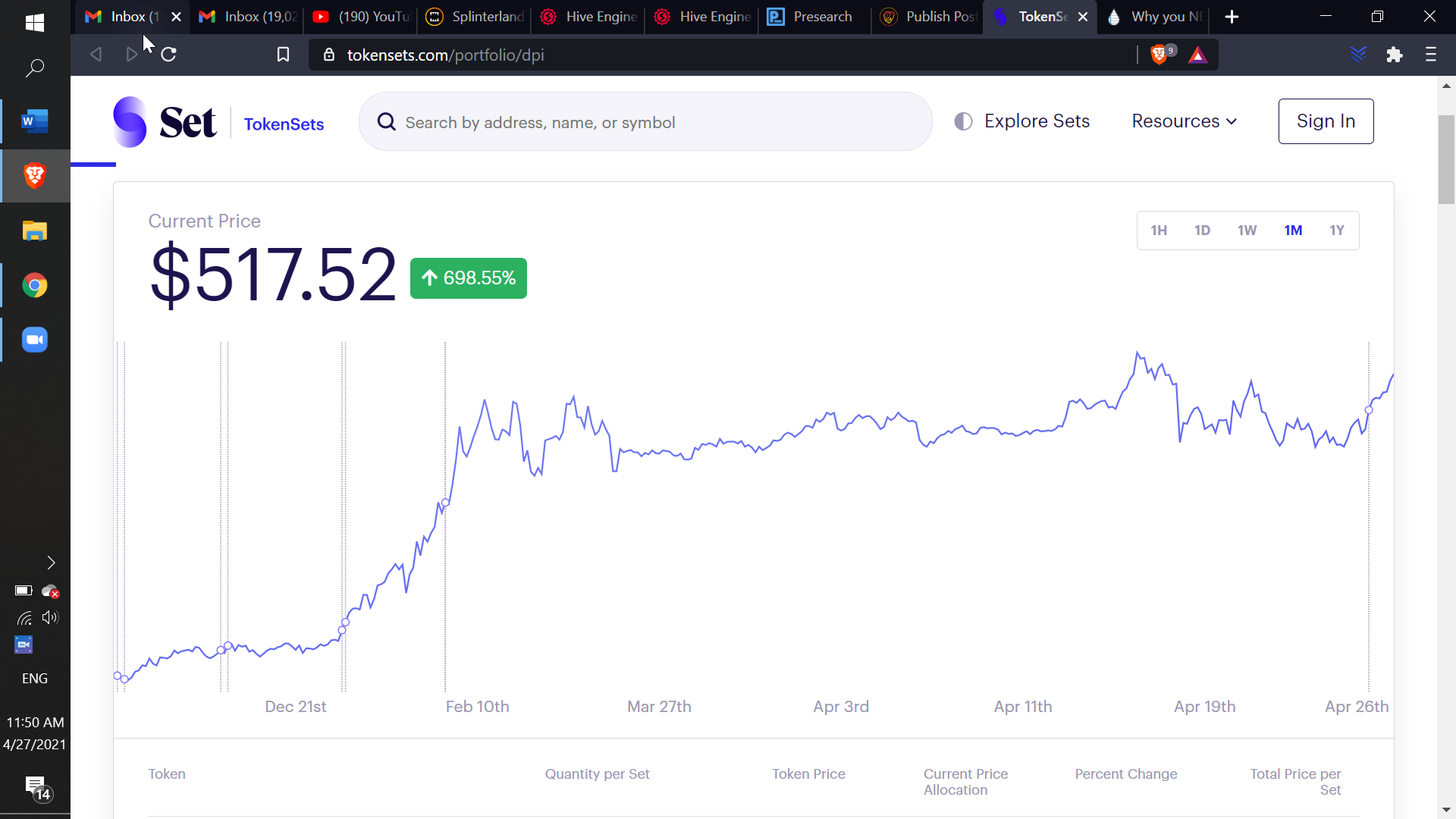Viewport: 1456px width, 819px height.
Task: Click the chart marker near Feb 10th
Action: tap(445, 503)
